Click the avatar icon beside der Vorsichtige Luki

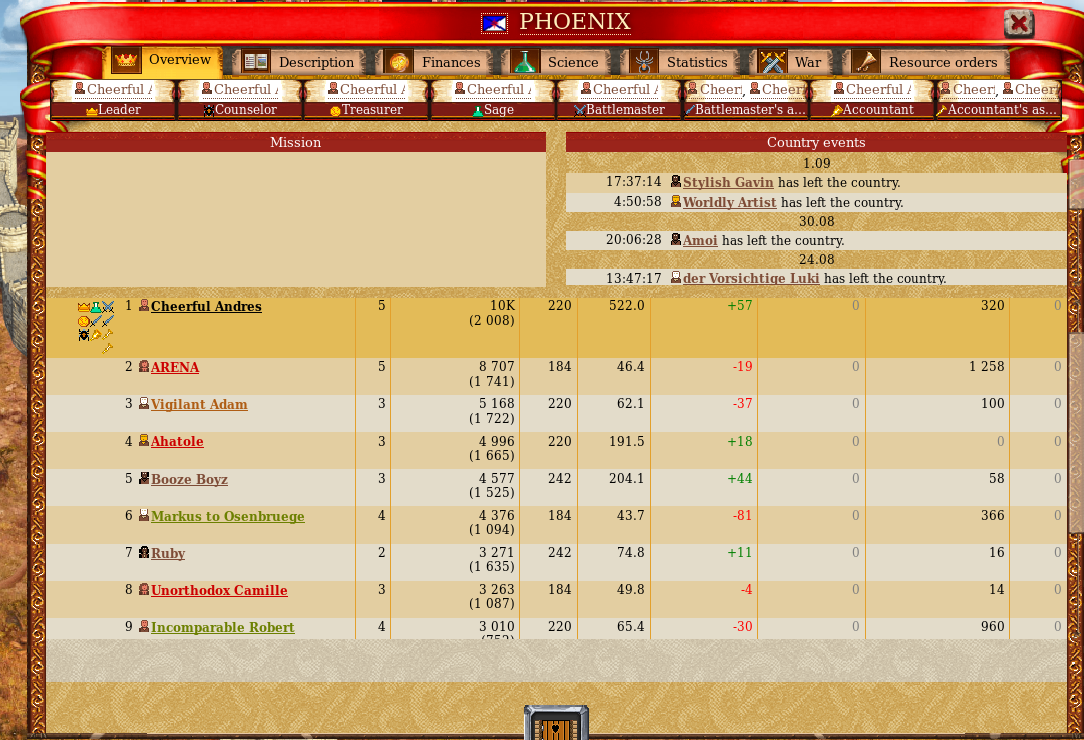(x=675, y=278)
